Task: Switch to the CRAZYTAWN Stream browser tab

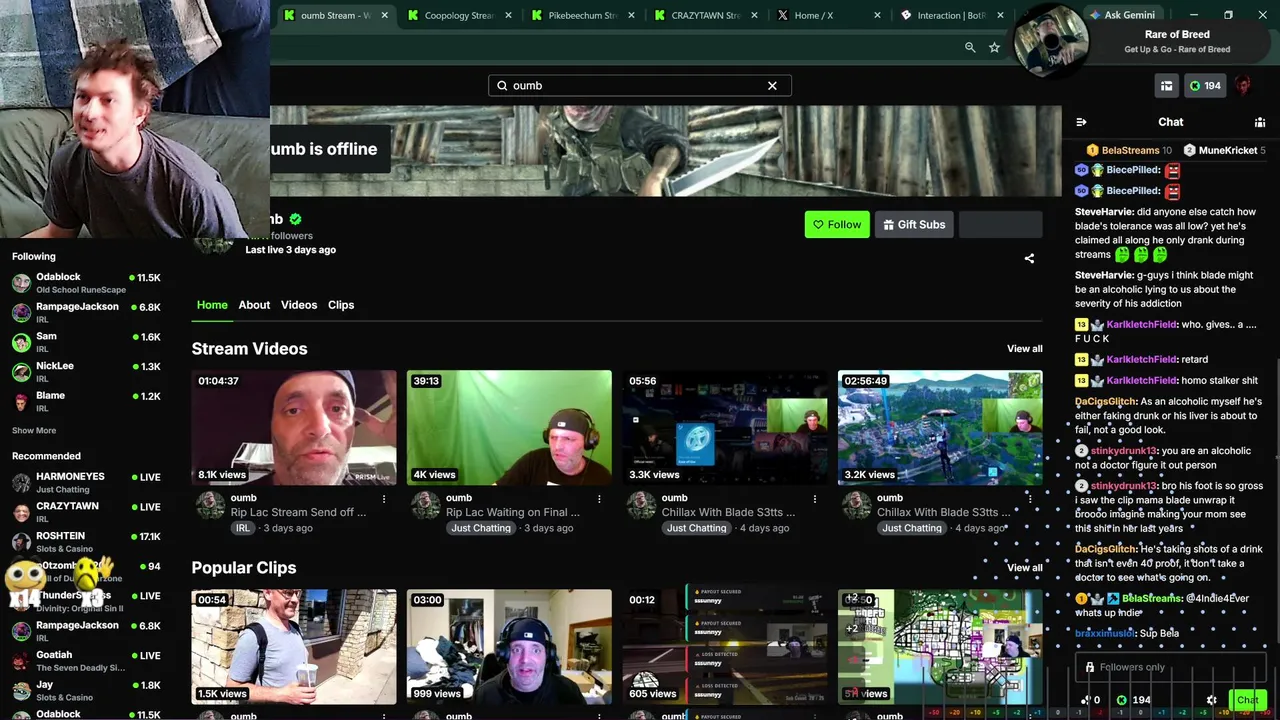Action: pyautogui.click(x=706, y=15)
